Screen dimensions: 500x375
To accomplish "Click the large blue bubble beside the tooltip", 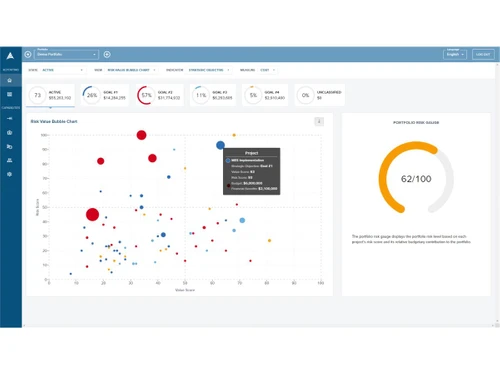I will [220, 145].
